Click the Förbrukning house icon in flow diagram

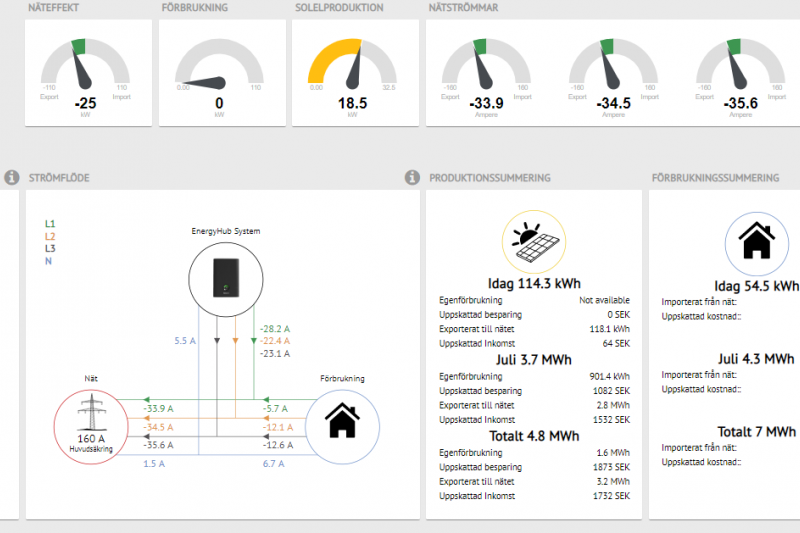[342, 420]
